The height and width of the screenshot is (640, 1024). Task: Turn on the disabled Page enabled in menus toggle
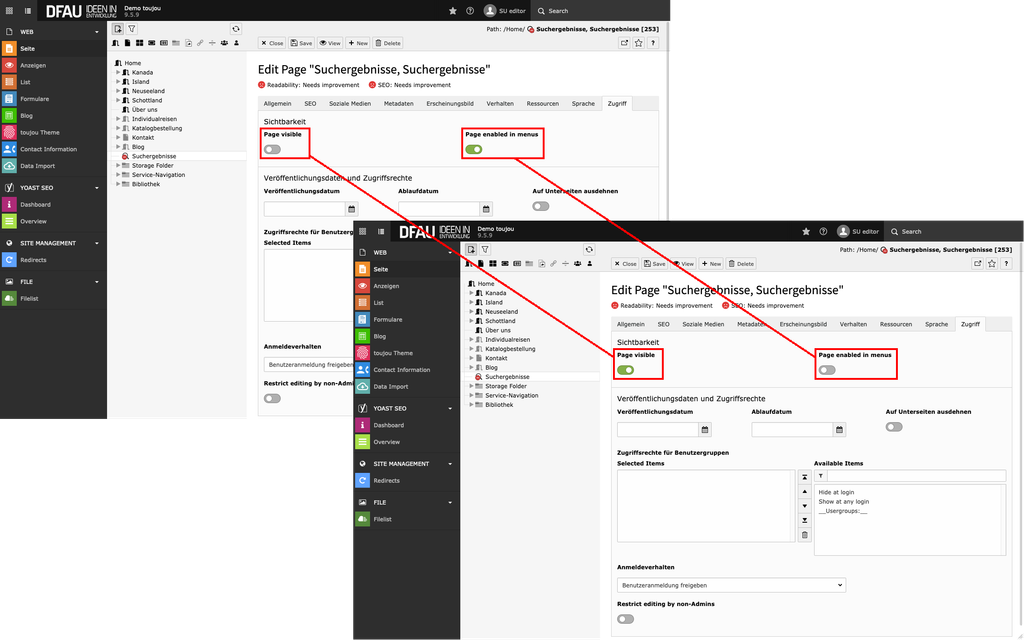click(x=827, y=370)
